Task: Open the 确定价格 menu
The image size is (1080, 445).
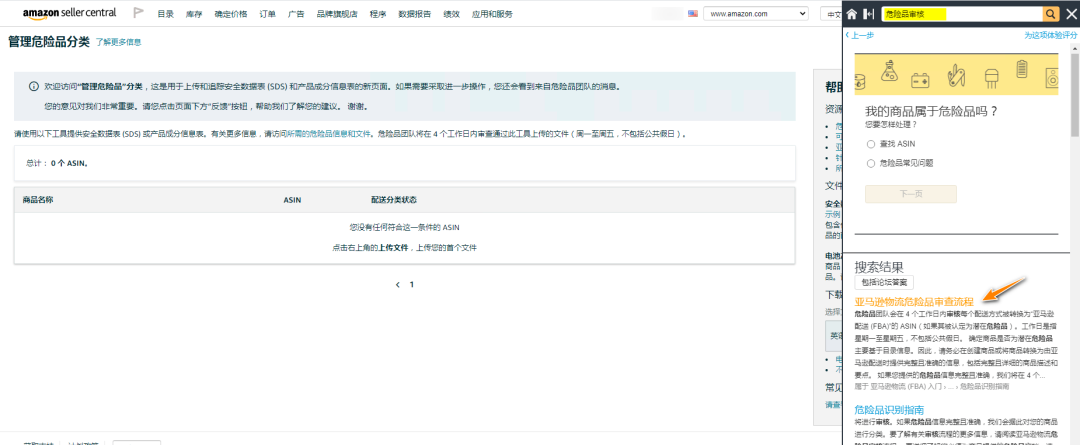Action: 231,14
